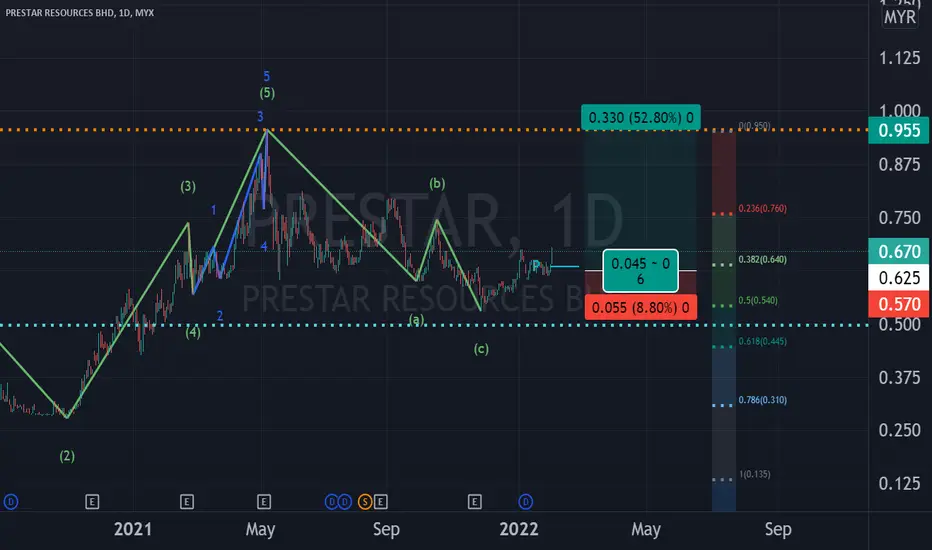
Task: Click the 0.875 price scale value
Action: coord(899,164)
